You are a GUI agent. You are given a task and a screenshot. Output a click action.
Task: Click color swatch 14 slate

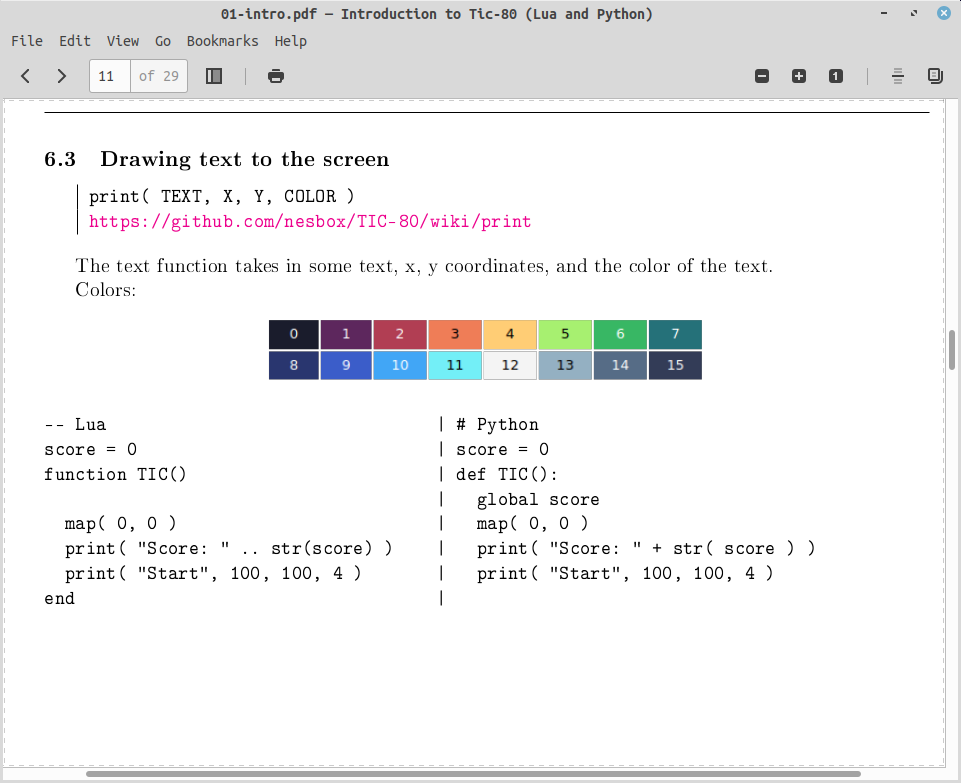[x=620, y=365]
